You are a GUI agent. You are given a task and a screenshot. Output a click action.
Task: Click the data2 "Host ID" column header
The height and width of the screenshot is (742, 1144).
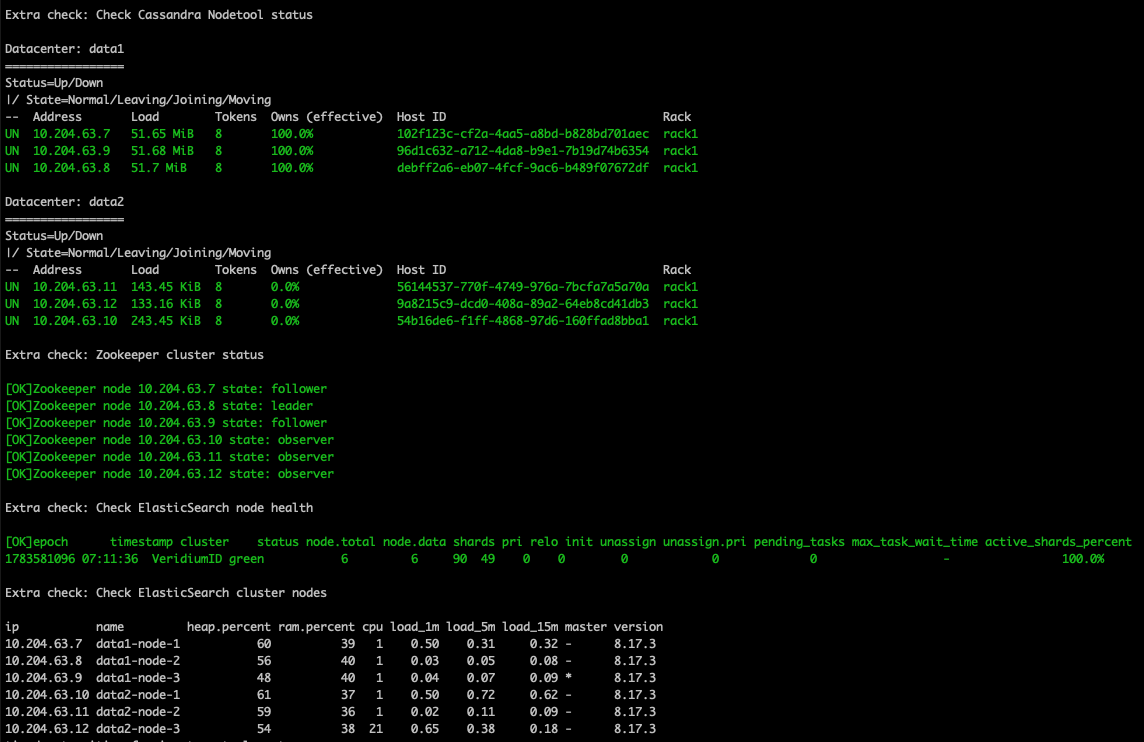422,270
